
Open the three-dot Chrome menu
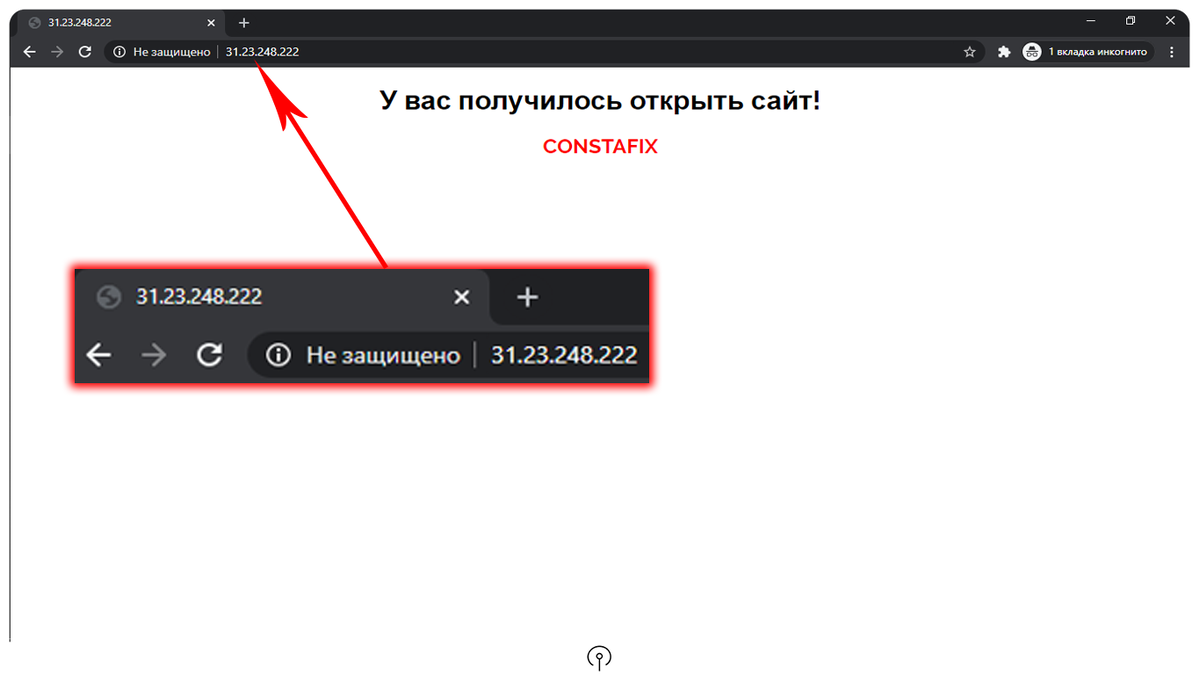(1171, 51)
